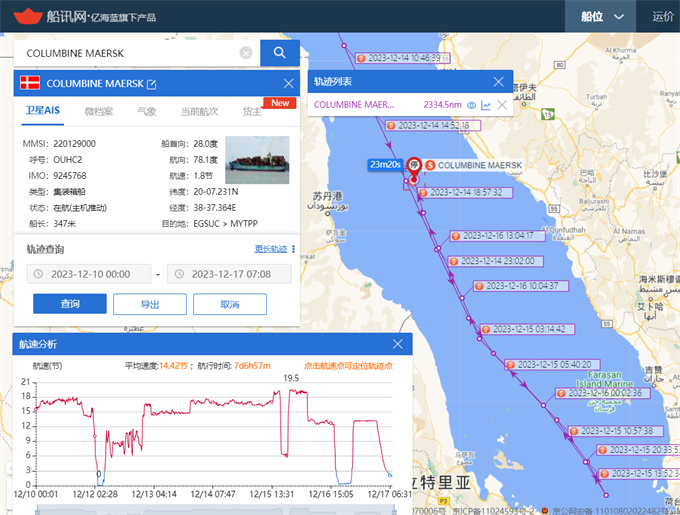This screenshot has width=680, height=515.
Task: Click inside the COLUMBINE MAERSK search field
Action: 130,53
